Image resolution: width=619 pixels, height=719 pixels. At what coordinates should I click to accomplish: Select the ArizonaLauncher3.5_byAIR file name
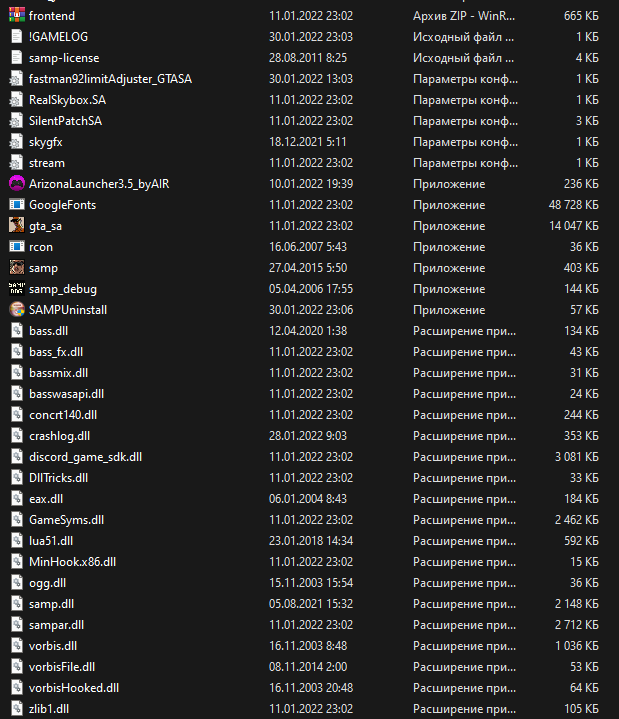99,184
